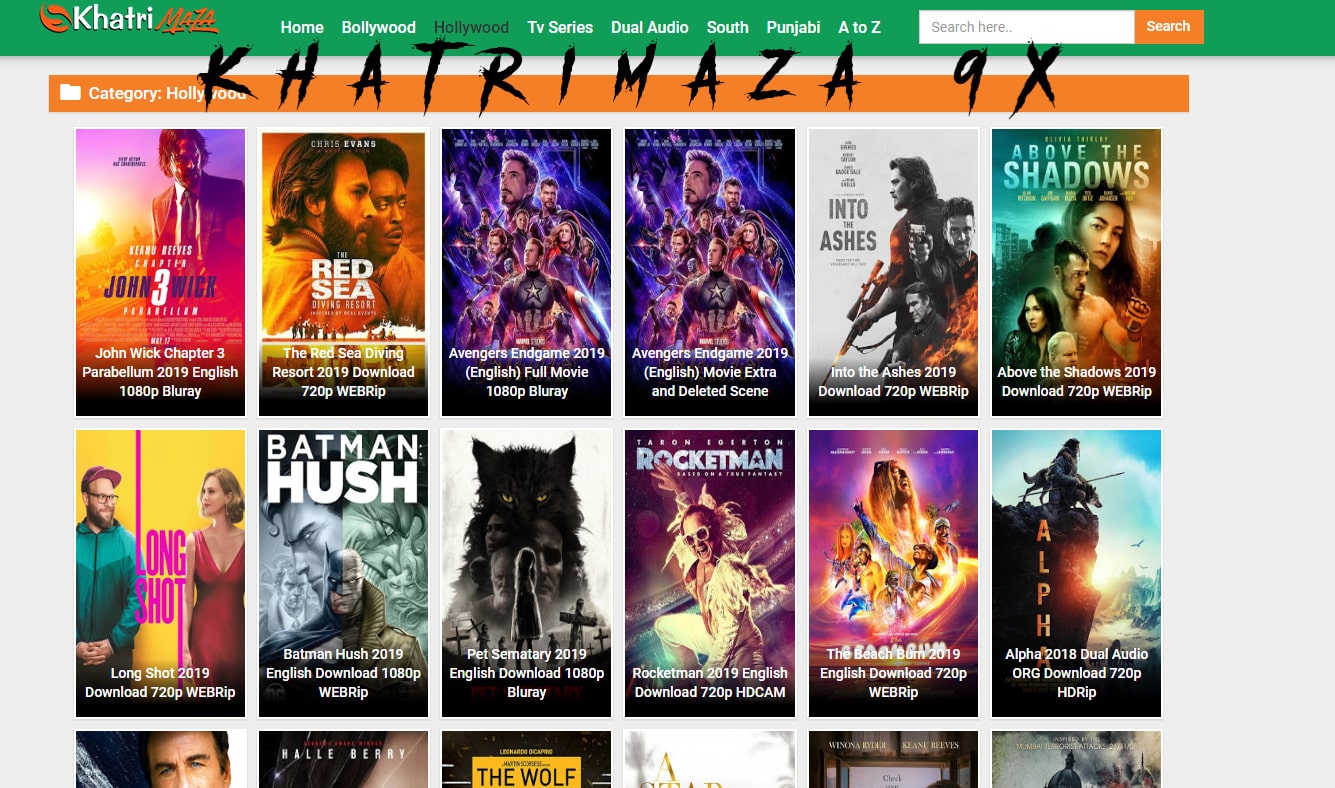
Task: Click 'Pet Sematary 2019 English Download' title link
Action: 527,673
